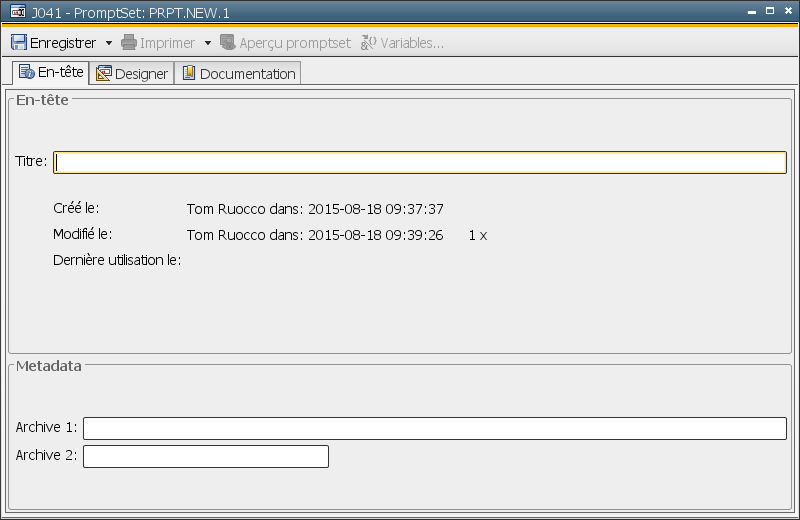Click the 'Modifié le:' label
The width and height of the screenshot is (800, 520).
click(83, 234)
